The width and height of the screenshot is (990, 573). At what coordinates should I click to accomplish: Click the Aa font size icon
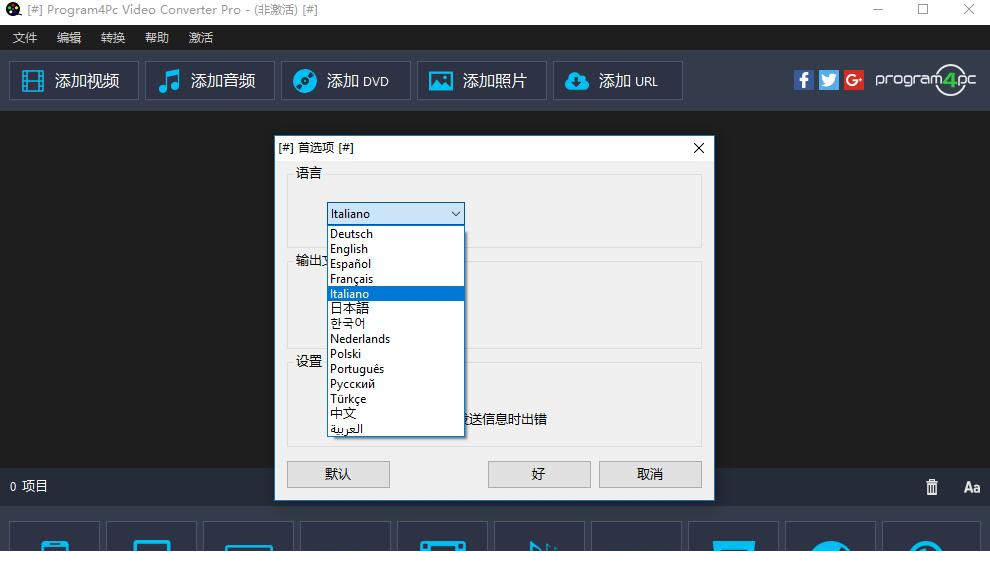pyautogui.click(x=972, y=487)
